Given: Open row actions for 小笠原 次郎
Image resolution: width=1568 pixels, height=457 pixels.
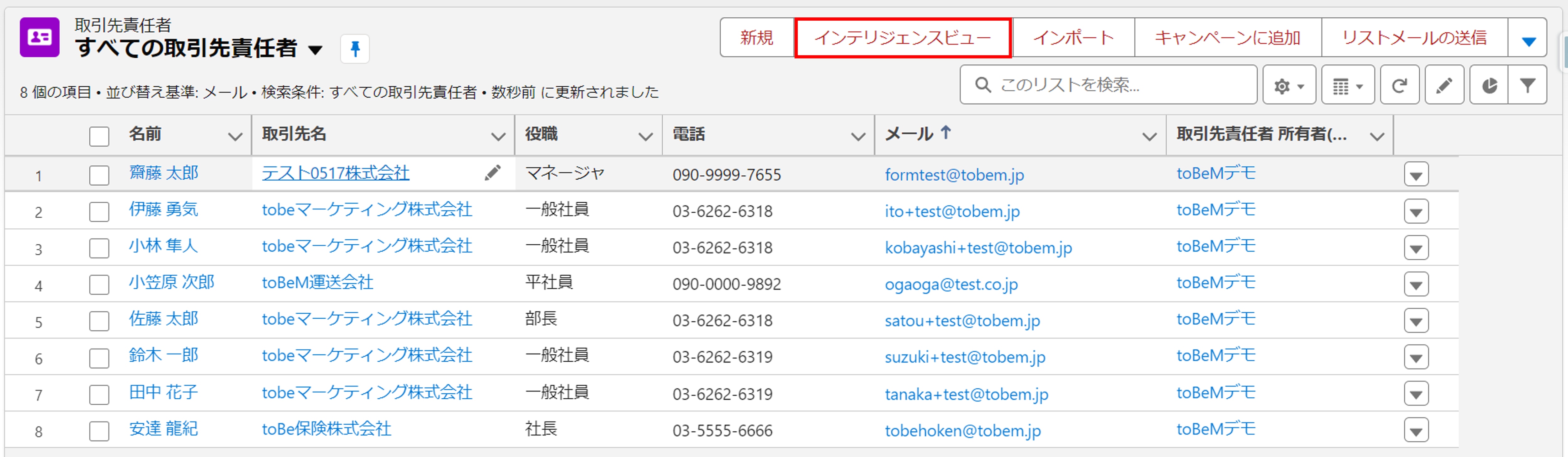Looking at the screenshot, I should pos(1416,284).
